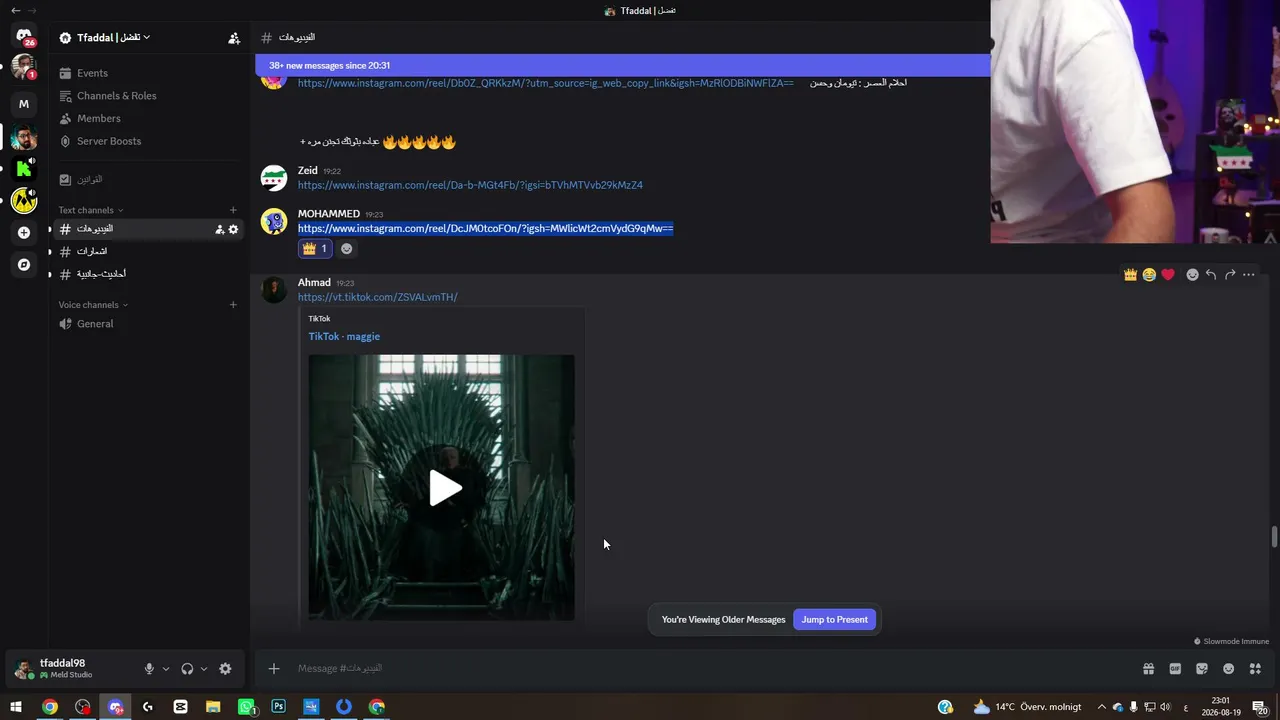Viewport: 1280px width, 720px height.
Task: Add reaction next to crown count
Action: [347, 249]
